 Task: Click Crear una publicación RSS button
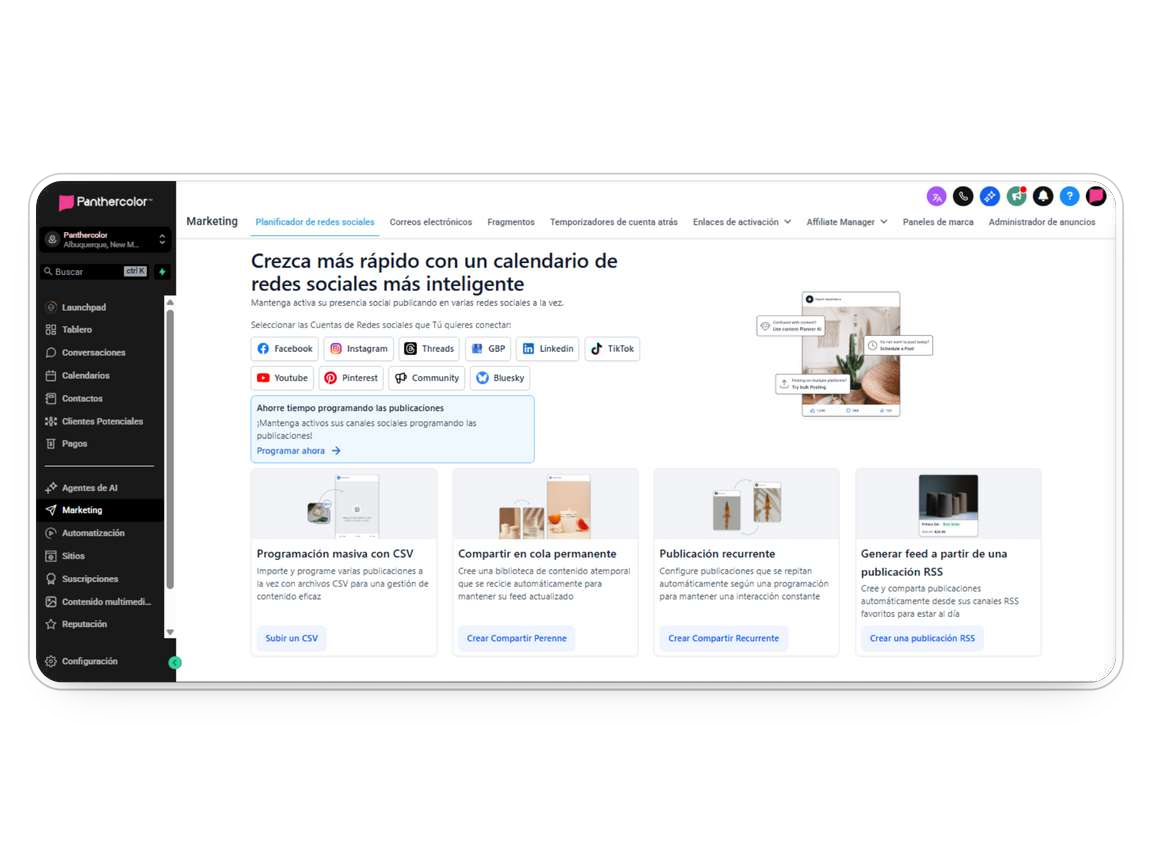[922, 638]
